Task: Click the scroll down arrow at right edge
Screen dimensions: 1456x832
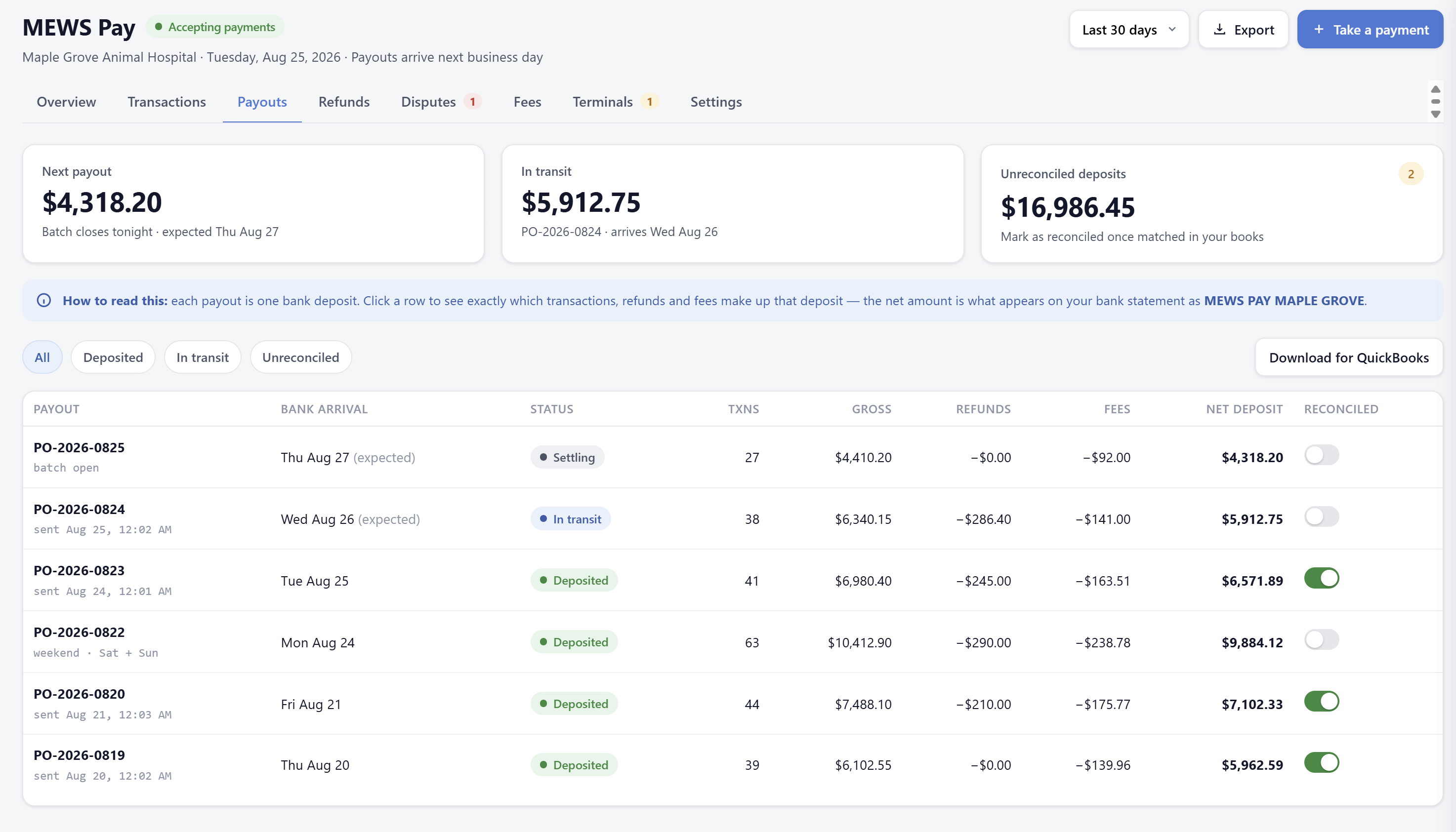Action: [x=1435, y=114]
